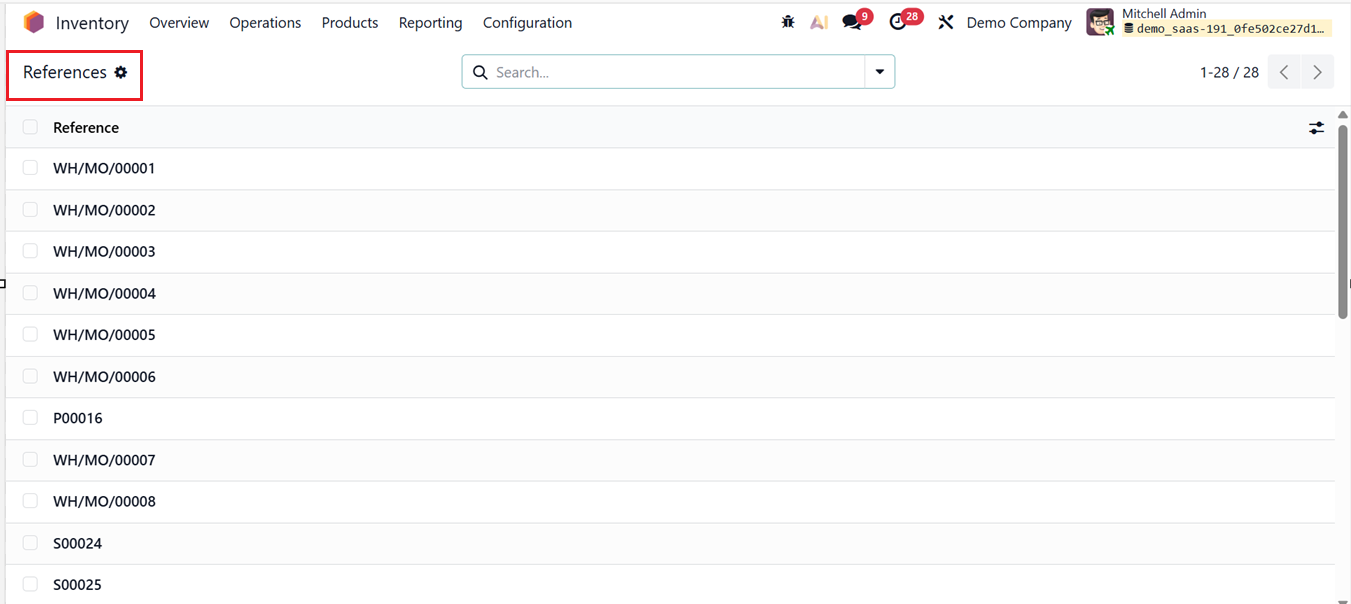This screenshot has height=604, width=1351.
Task: Open the Odoo apps home menu
Action: tap(33, 21)
